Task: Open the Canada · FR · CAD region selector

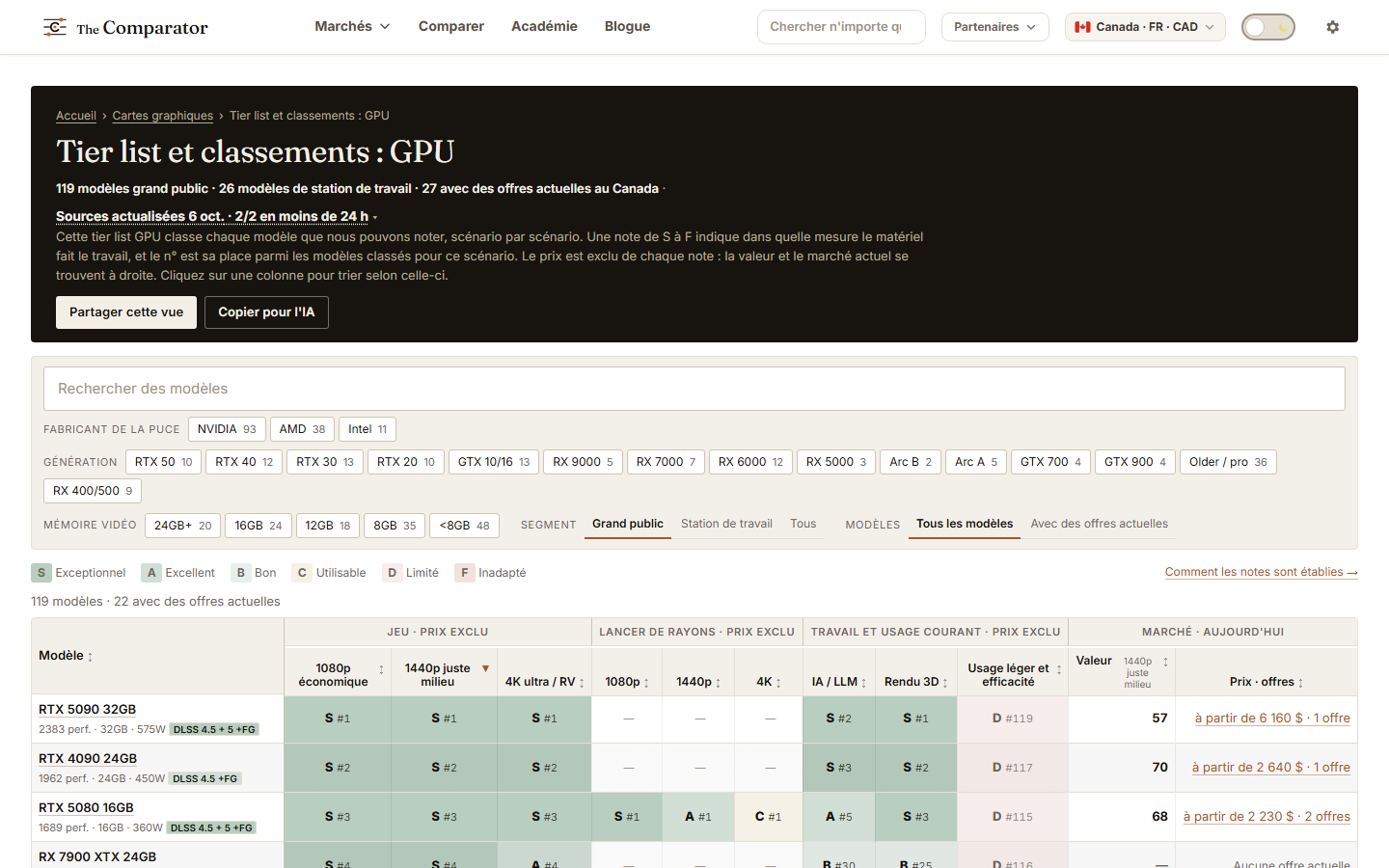Action: coord(1145,27)
